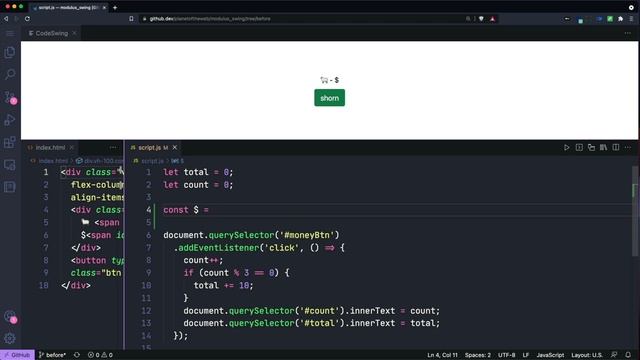The width and height of the screenshot is (640, 360).
Task: Open the errors and warnings count in the status bar
Action: click(x=100, y=355)
